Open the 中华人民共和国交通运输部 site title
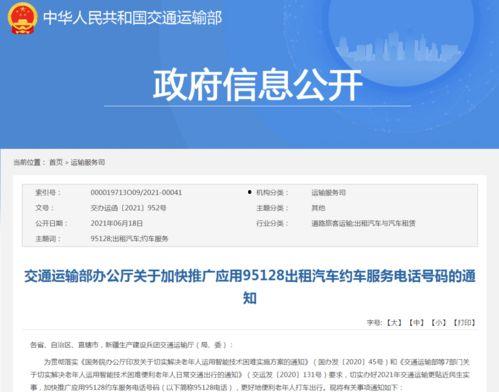499x392 pixels. coord(132,17)
